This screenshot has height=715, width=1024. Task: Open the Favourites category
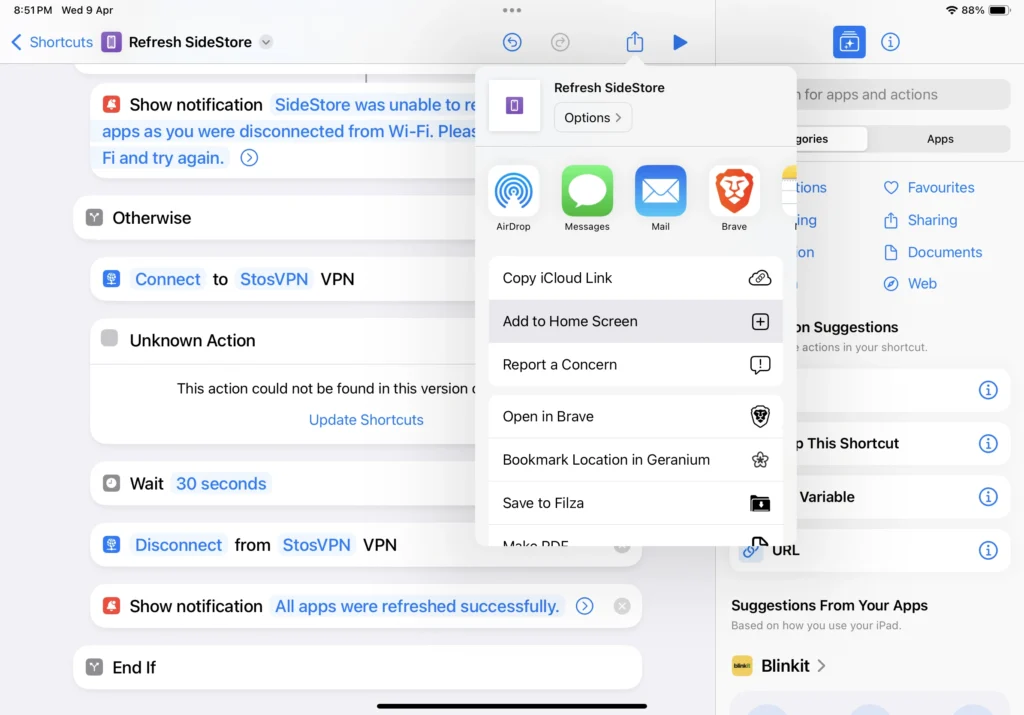929,188
